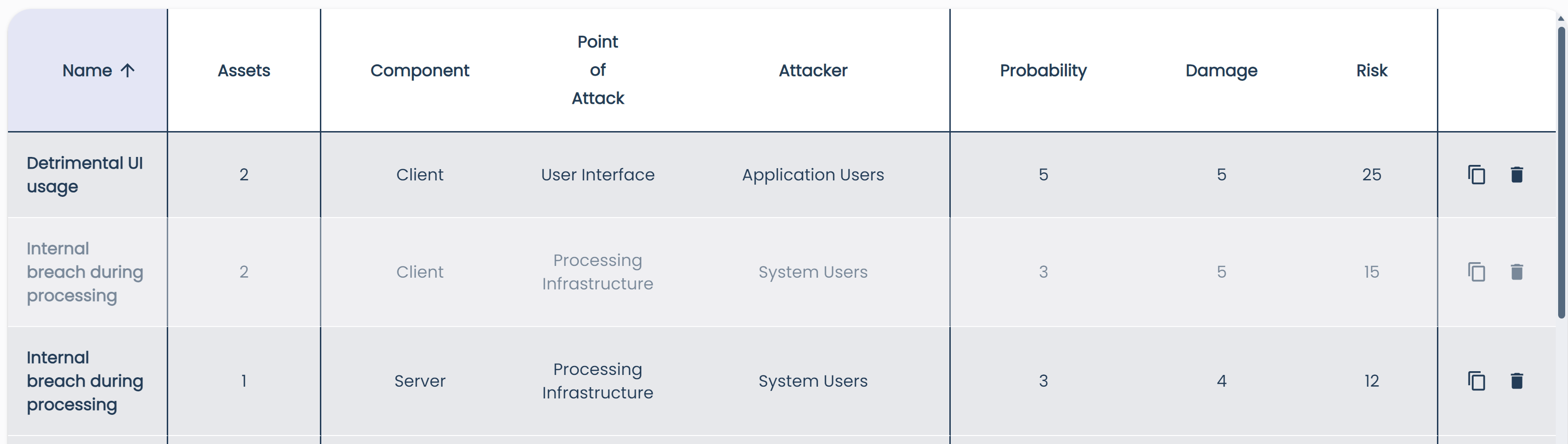Delete the Server "Internal breach during processing" entry
This screenshot has width=1568, height=444.
[x=1517, y=381]
